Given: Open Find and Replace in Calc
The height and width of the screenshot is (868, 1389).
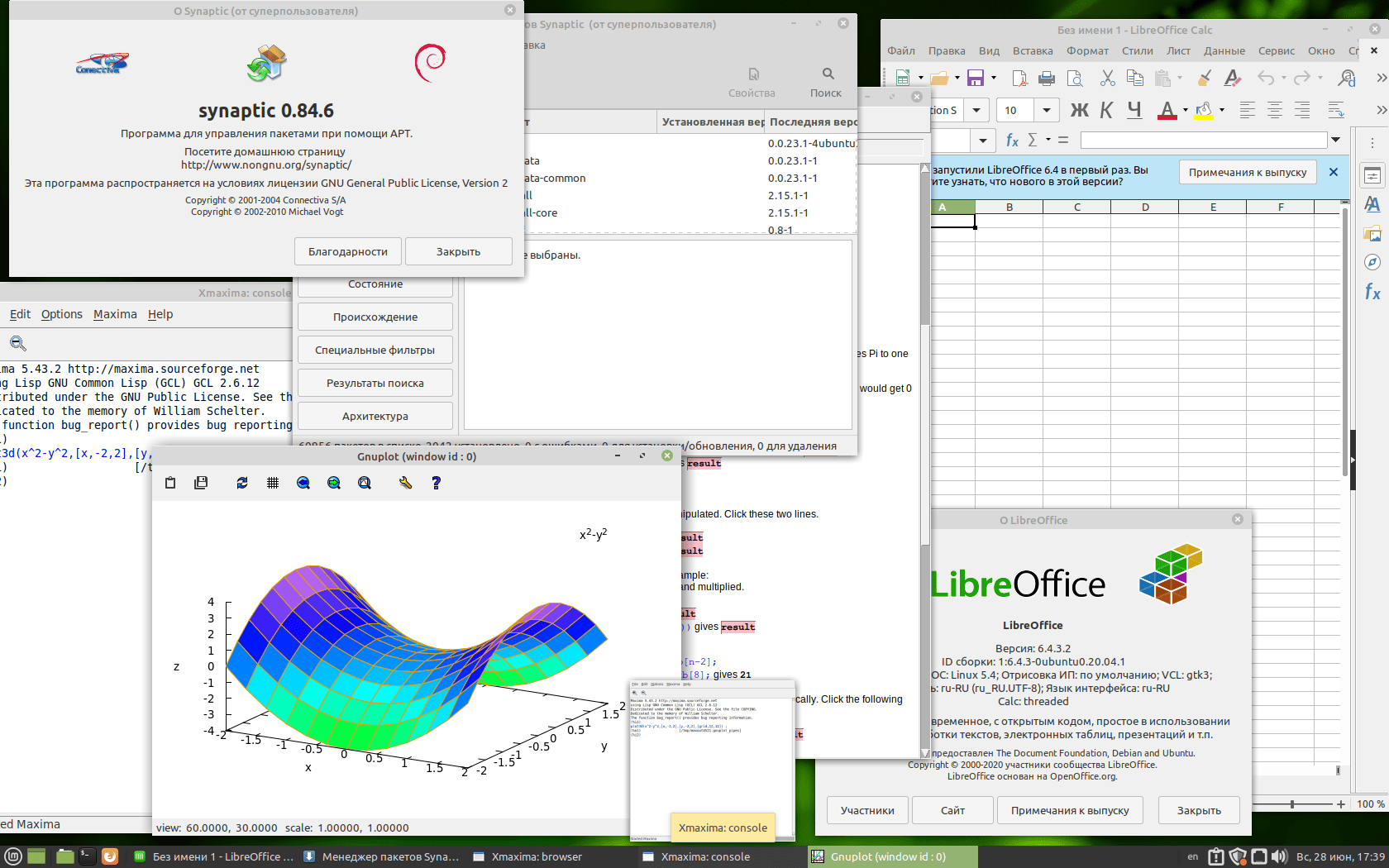Looking at the screenshot, I should pyautogui.click(x=1347, y=78).
